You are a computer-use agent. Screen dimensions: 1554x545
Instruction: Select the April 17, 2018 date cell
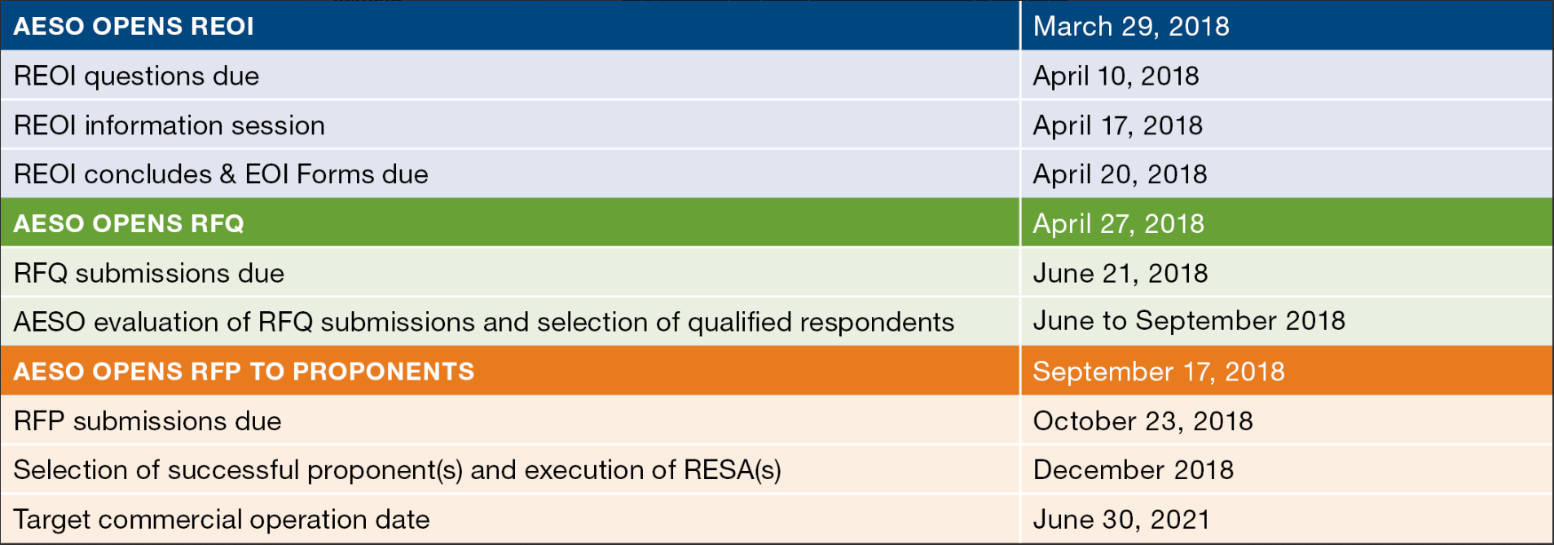1117,125
